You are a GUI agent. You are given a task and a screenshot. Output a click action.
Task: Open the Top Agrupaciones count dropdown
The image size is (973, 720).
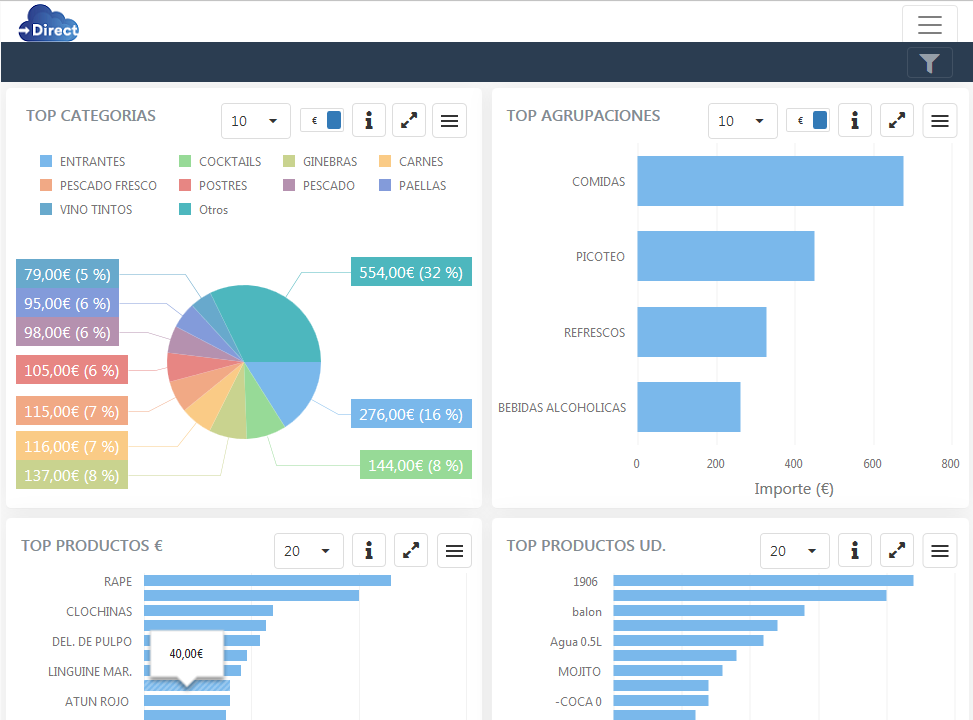[x=742, y=121]
